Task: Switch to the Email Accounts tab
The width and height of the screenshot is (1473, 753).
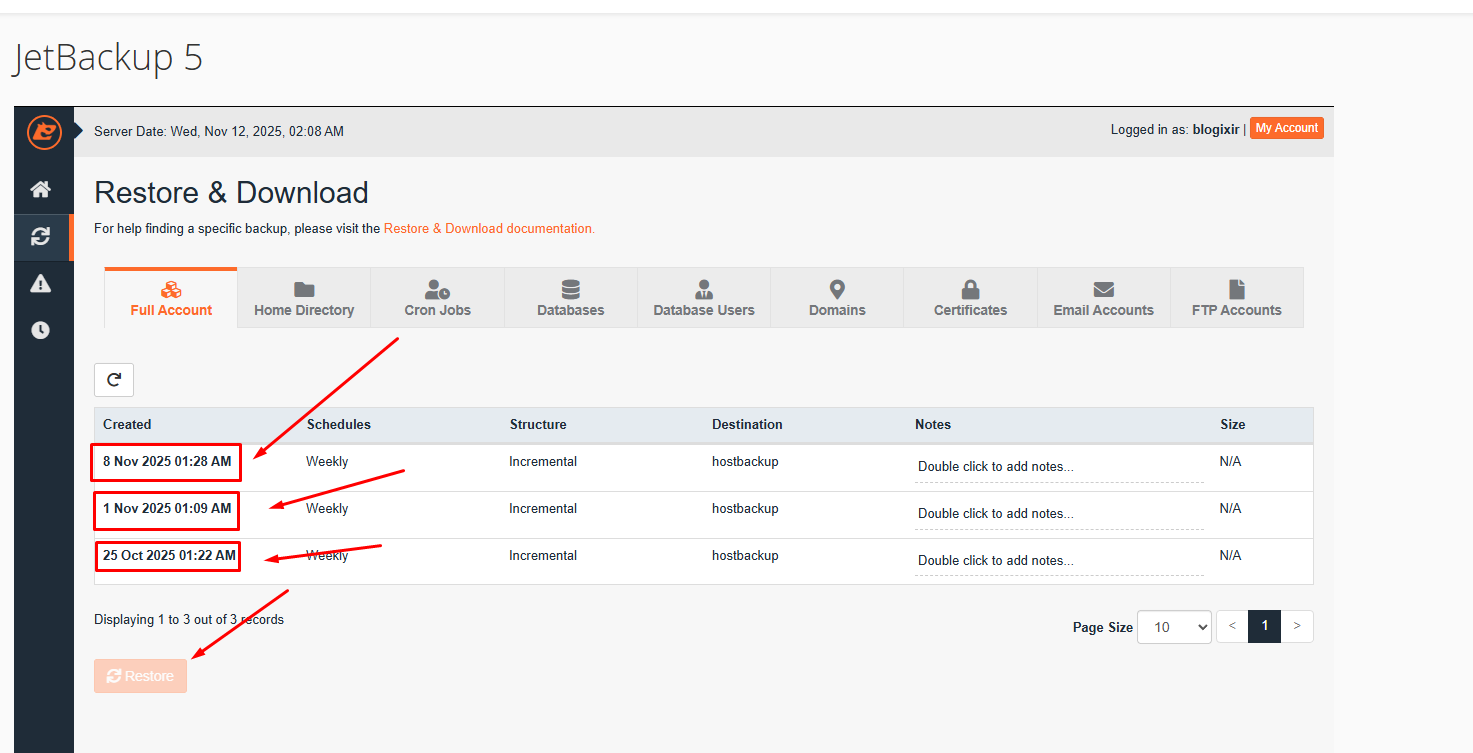Action: coord(1103,298)
